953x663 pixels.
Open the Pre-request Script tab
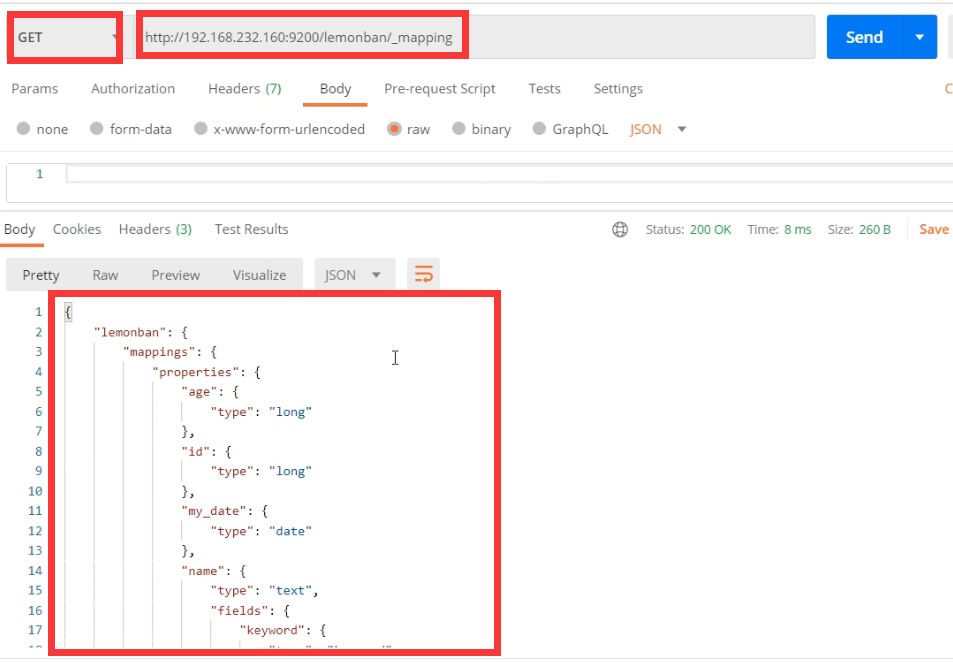(440, 89)
